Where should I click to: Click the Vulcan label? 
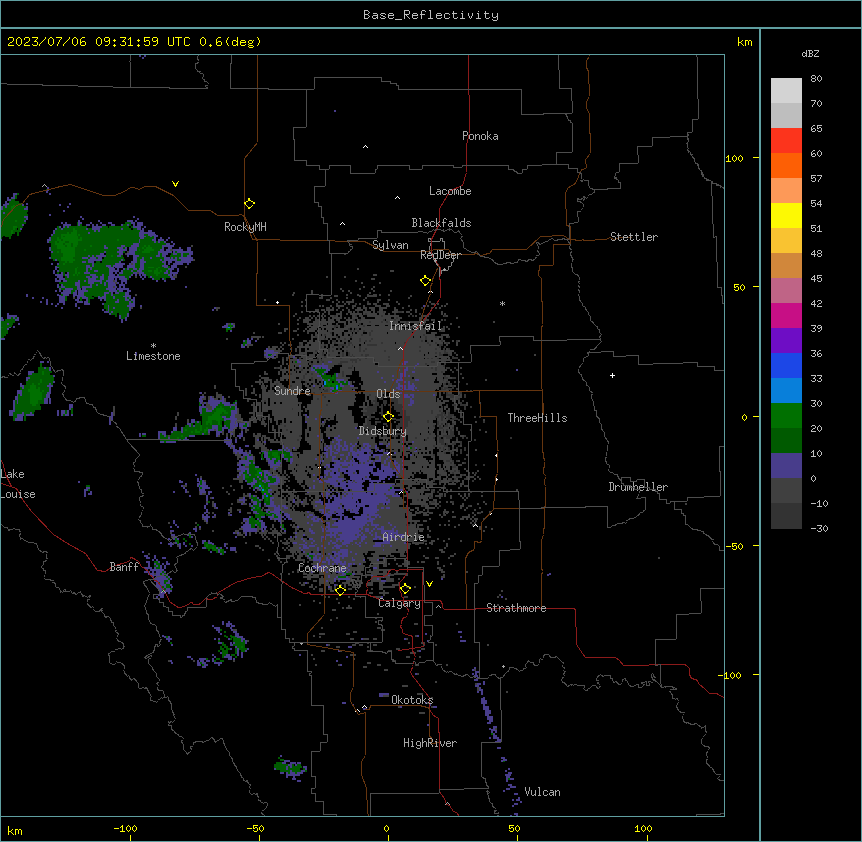543,792
